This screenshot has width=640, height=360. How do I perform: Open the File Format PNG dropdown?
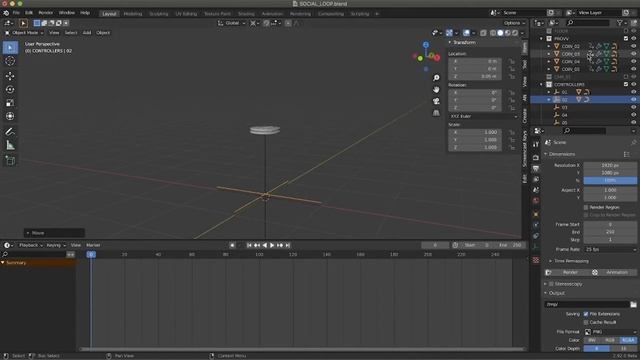click(x=610, y=332)
